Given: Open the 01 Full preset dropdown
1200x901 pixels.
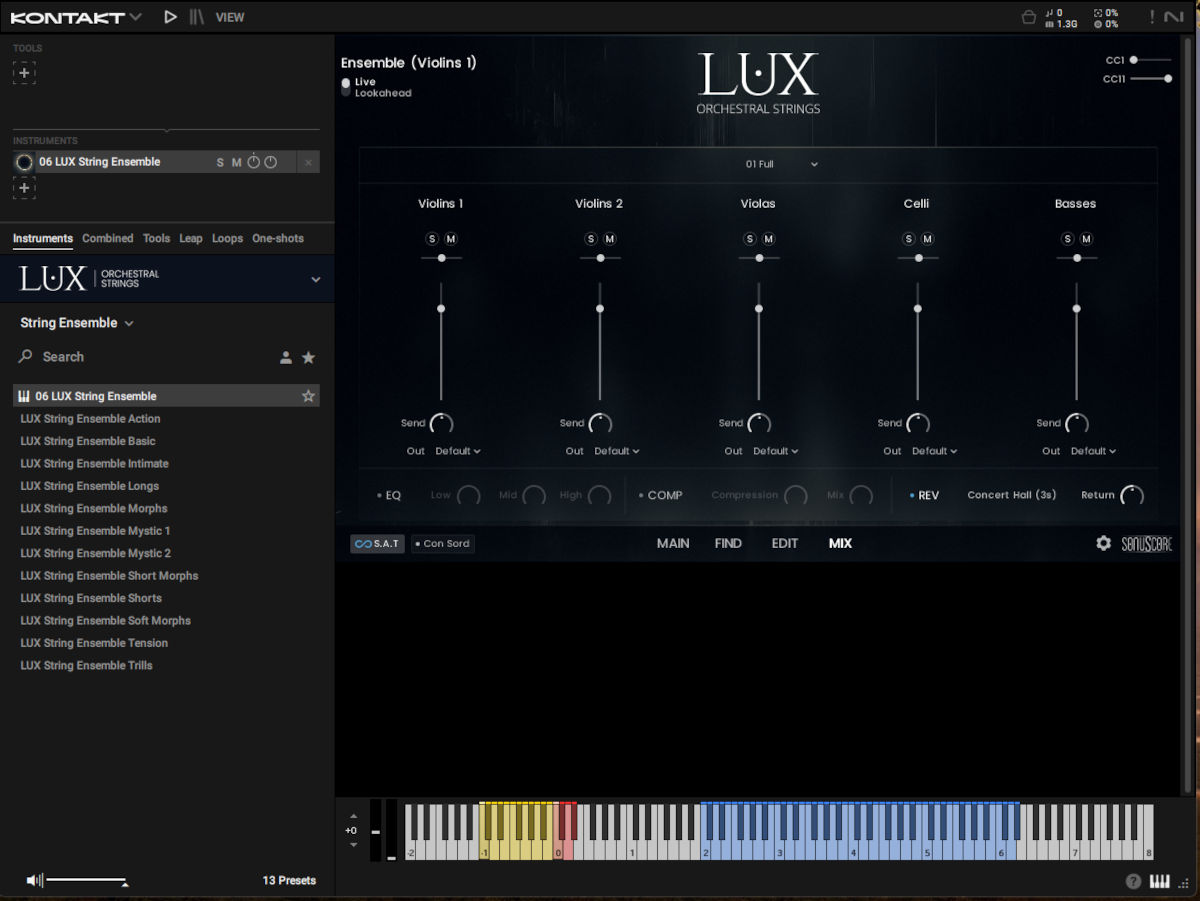Looking at the screenshot, I should coord(781,164).
